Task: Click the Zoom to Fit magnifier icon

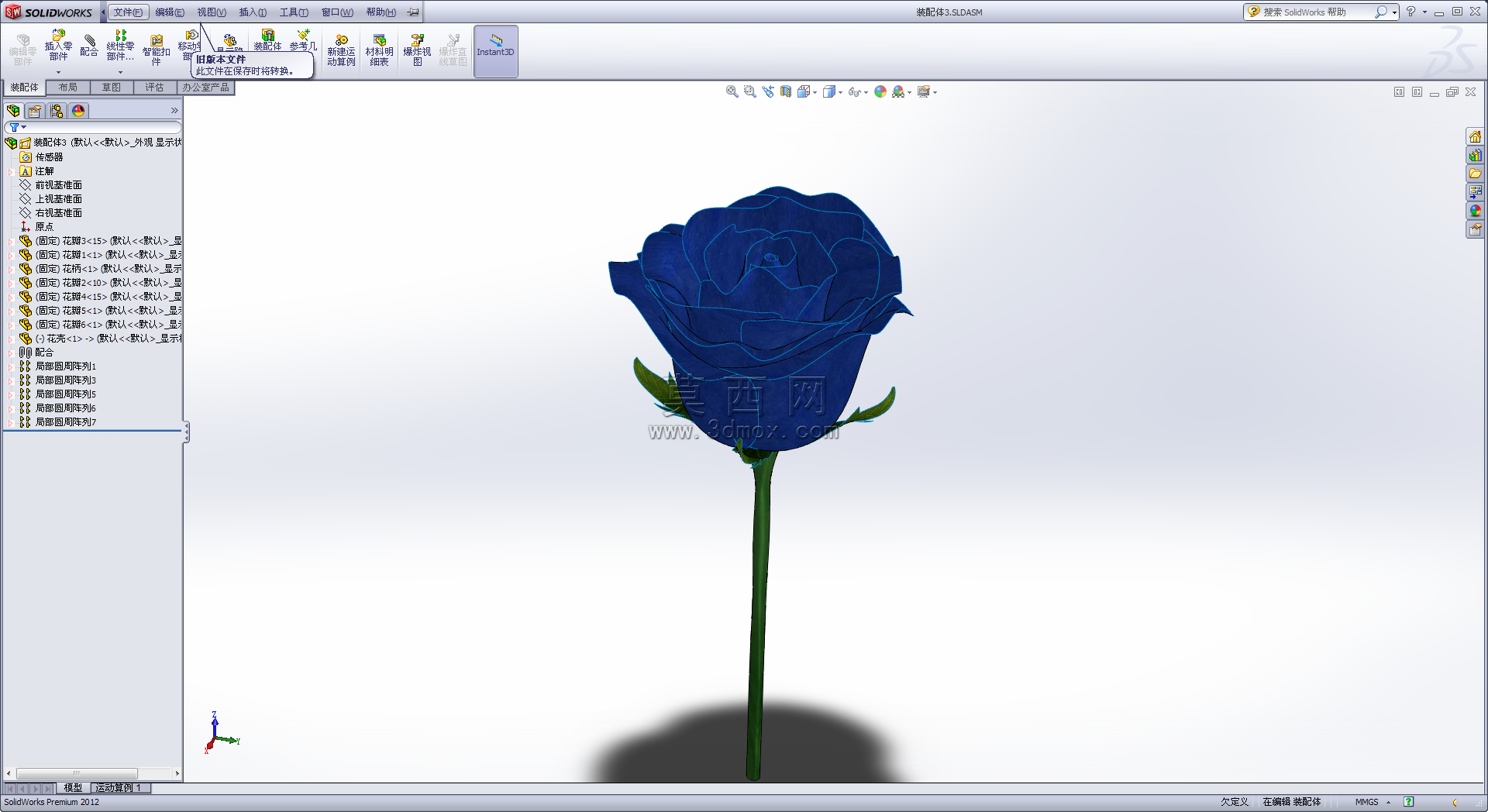Action: [x=732, y=91]
